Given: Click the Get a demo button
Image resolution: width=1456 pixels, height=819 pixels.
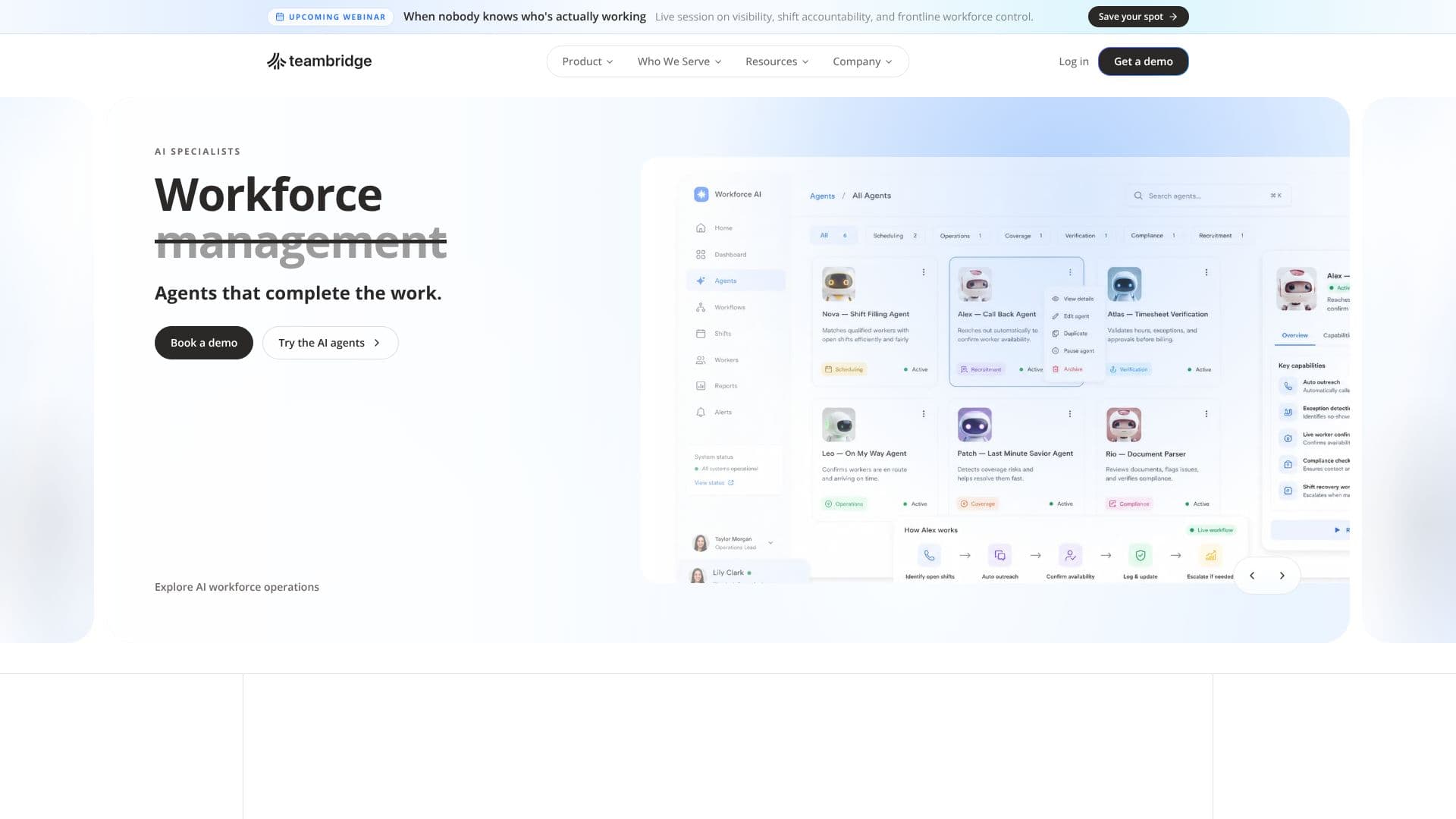Looking at the screenshot, I should [1143, 61].
